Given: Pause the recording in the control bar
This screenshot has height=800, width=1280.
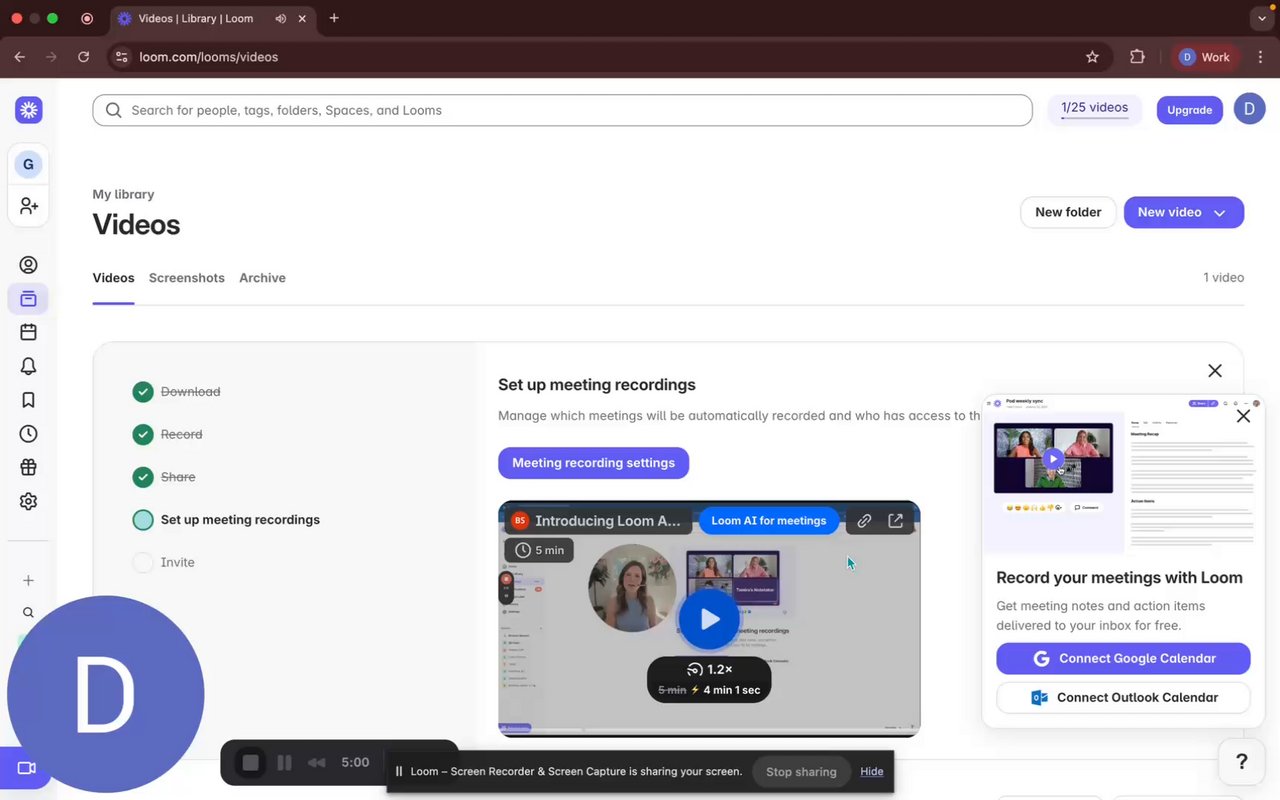Looking at the screenshot, I should [285, 763].
